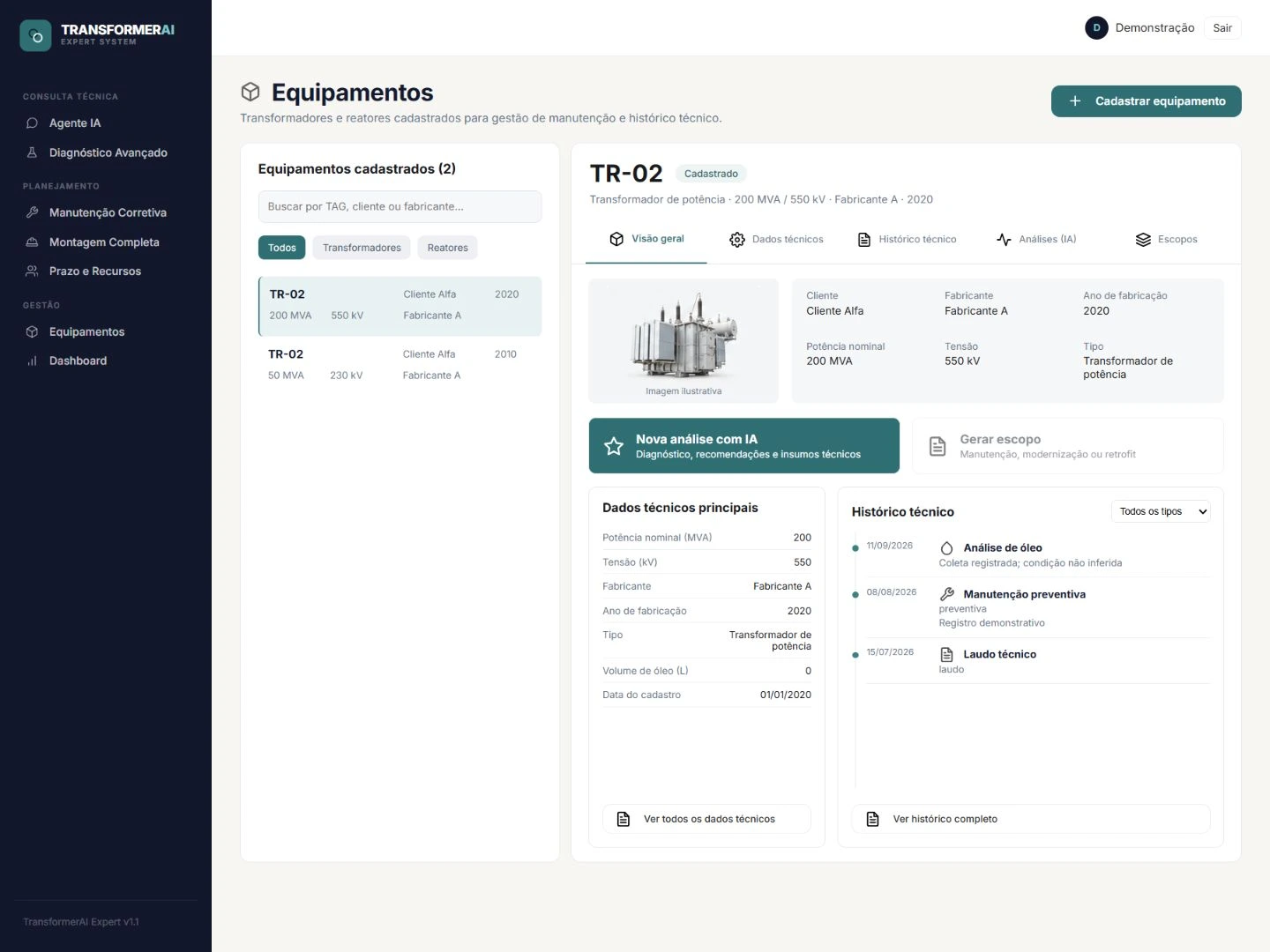Viewport: 1270px width, 952px height.
Task: Click the Sair button
Action: [1222, 28]
